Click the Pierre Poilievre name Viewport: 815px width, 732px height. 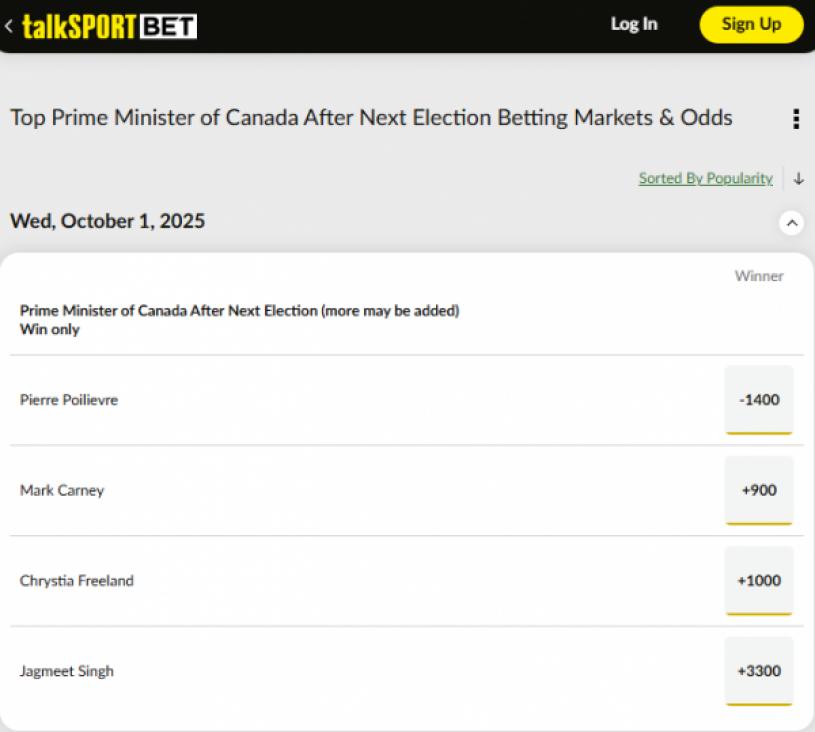[x=69, y=400]
